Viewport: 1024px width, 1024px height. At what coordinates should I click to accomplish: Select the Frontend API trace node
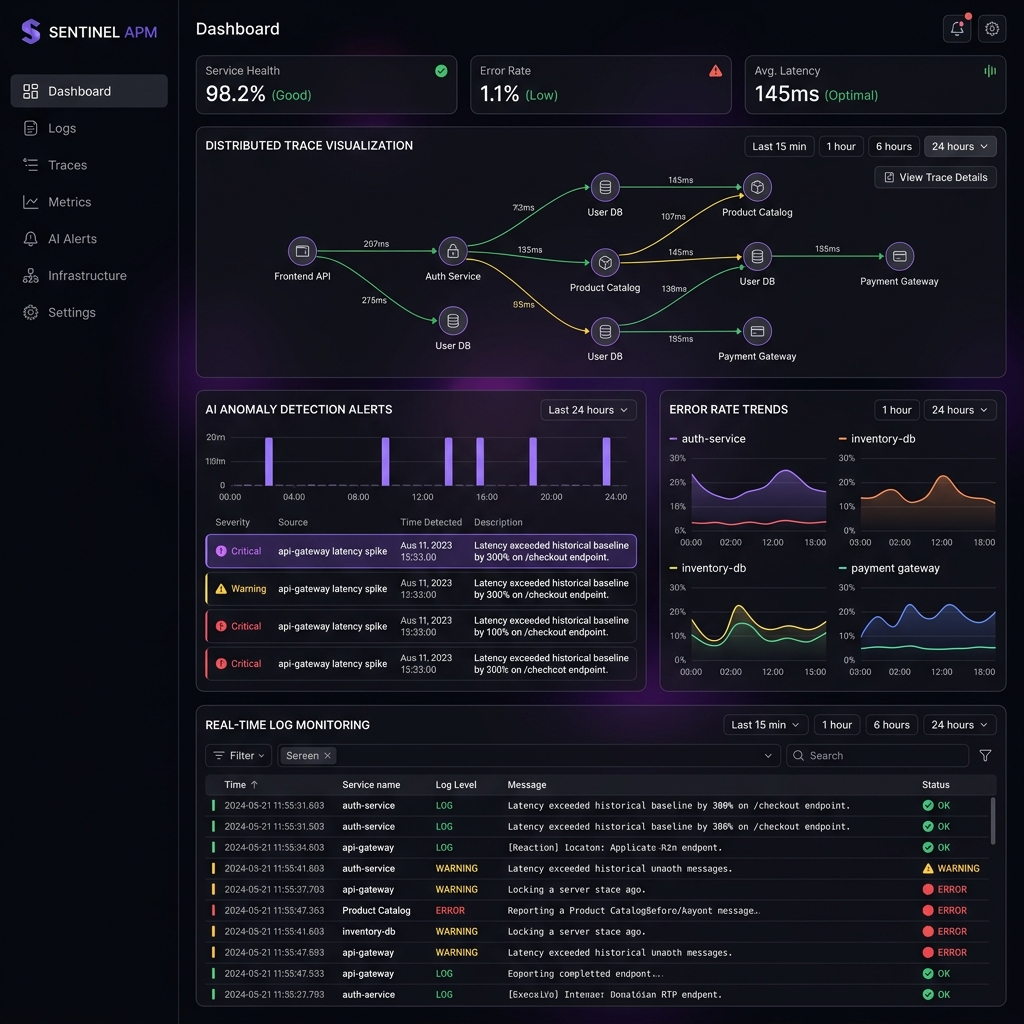tap(302, 251)
